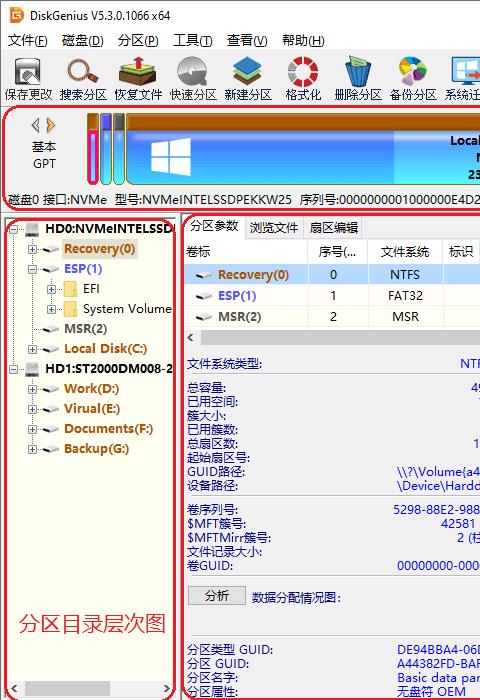The height and width of the screenshot is (700, 480).
Task: Choose the 删除分区 delete partition icon
Action: point(358,78)
